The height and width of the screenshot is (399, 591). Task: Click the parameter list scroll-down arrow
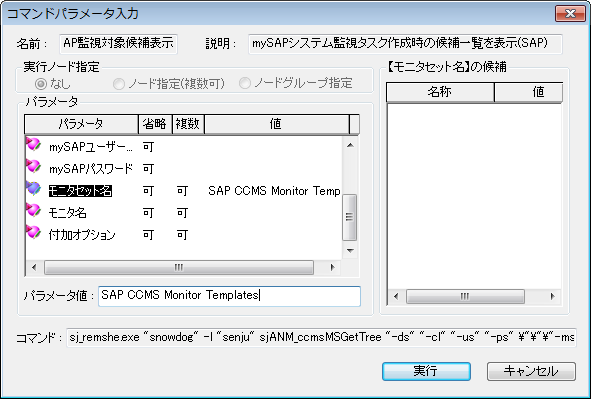[350, 251]
